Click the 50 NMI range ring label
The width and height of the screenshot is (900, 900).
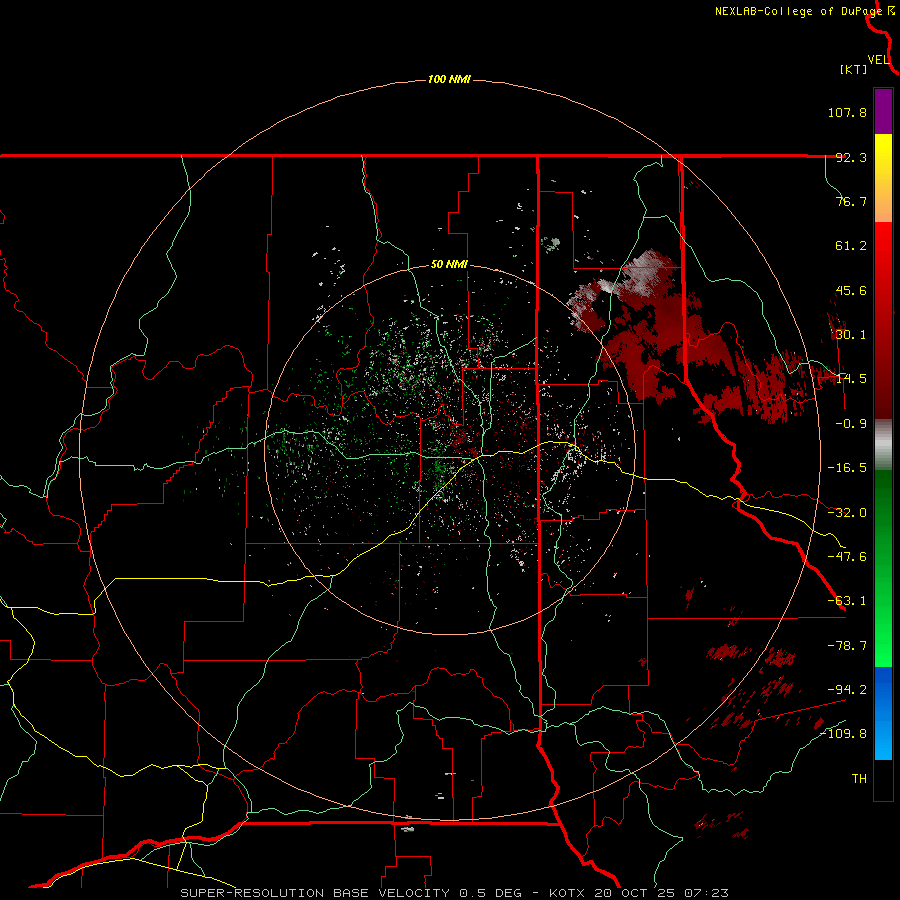coord(449,264)
